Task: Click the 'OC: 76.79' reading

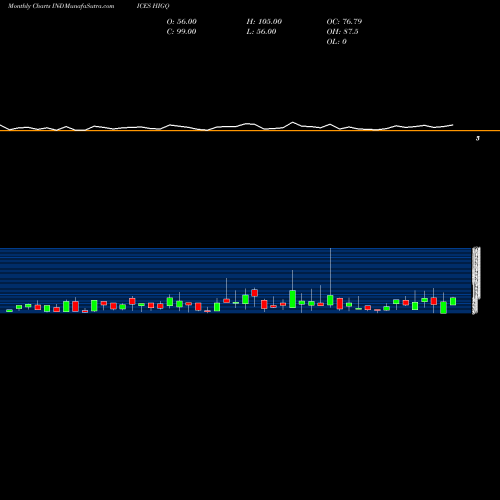Action: pos(344,22)
